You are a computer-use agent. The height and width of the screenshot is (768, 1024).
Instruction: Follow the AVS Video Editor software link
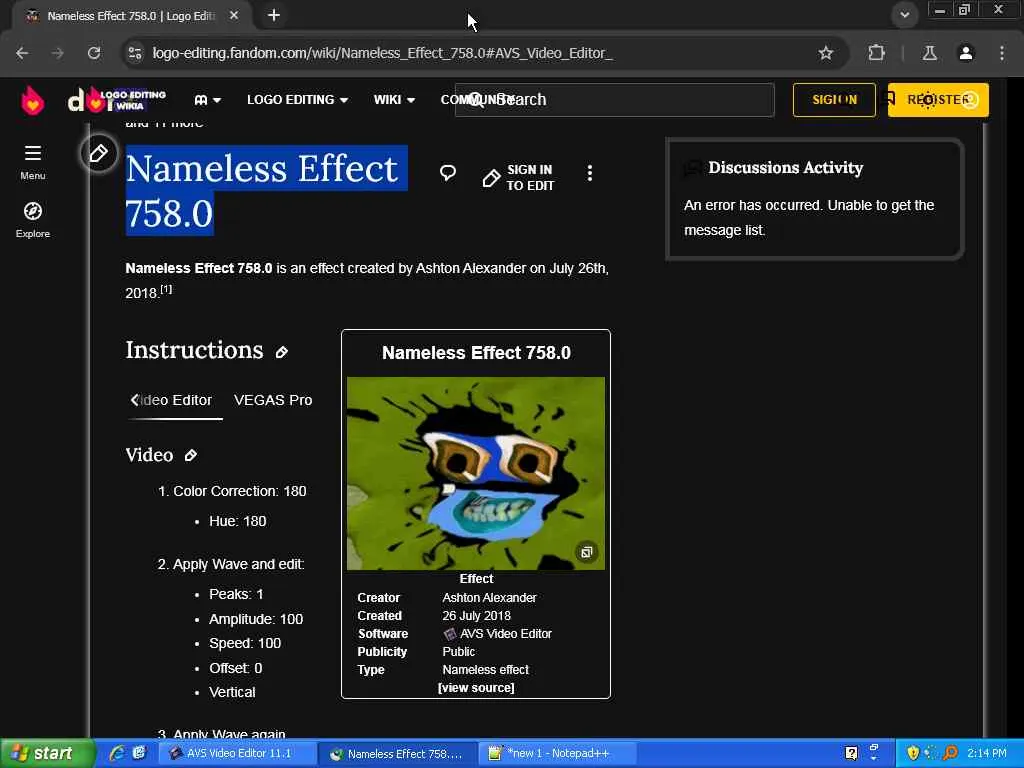coord(505,634)
